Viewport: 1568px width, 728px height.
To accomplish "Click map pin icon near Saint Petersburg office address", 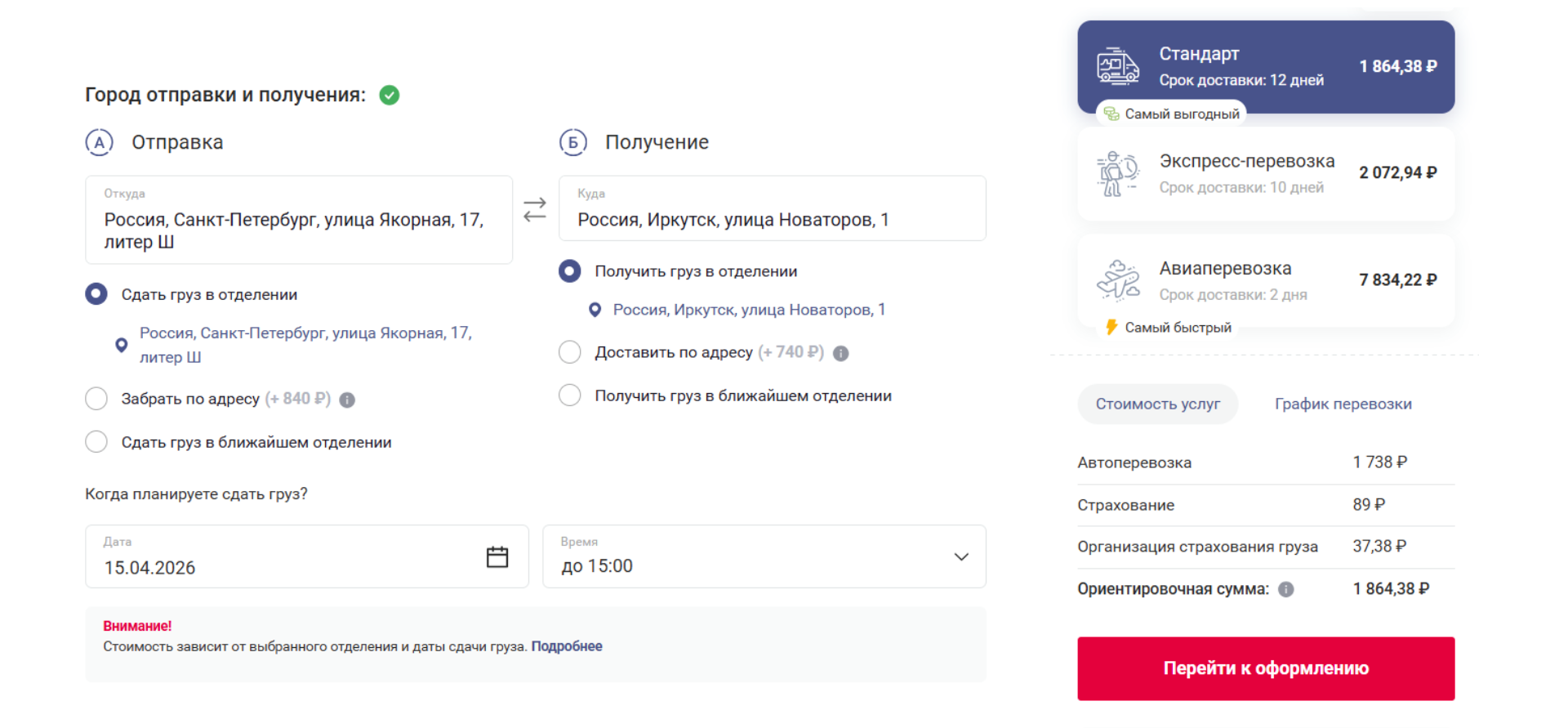I will click(x=122, y=345).
